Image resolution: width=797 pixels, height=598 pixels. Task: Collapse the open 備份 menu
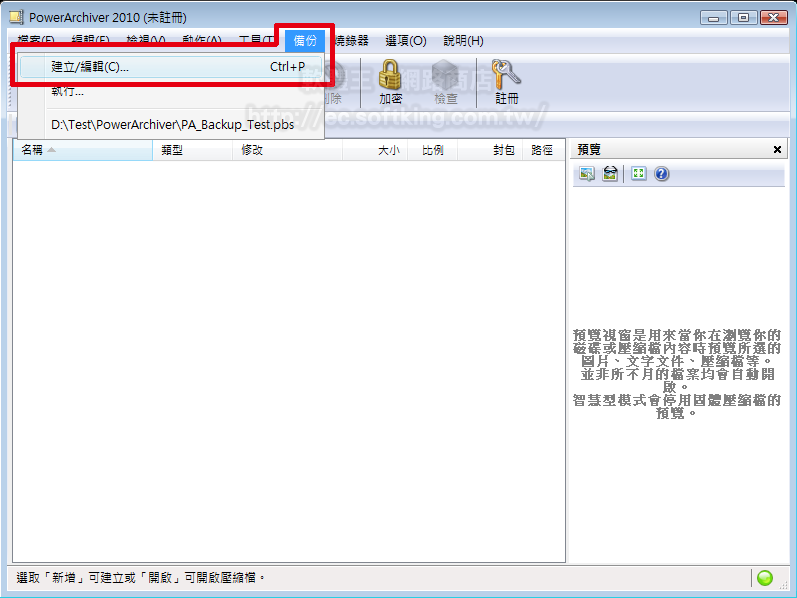coord(304,41)
